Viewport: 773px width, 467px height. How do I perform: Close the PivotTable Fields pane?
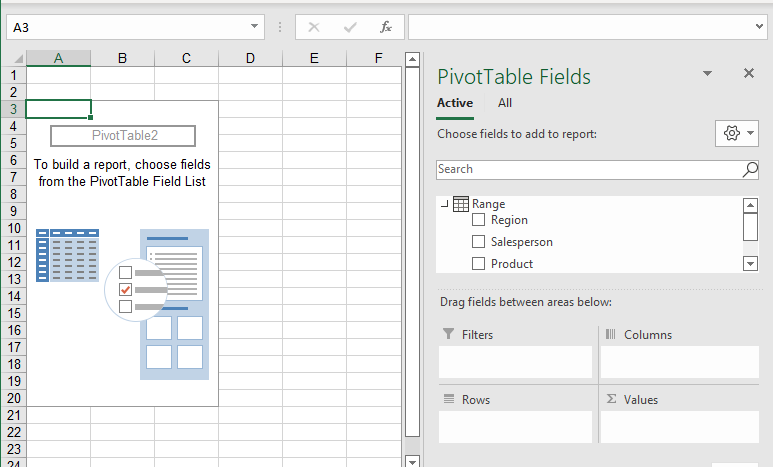[749, 74]
